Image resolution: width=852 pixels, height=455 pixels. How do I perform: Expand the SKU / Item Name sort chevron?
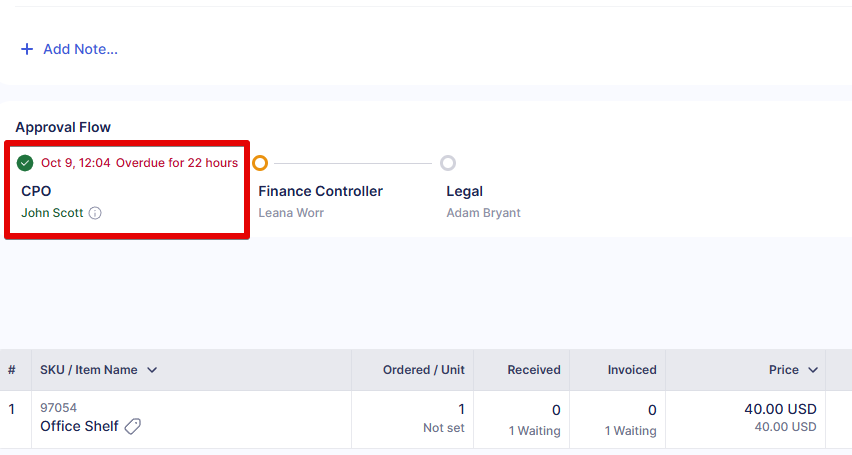tap(152, 370)
